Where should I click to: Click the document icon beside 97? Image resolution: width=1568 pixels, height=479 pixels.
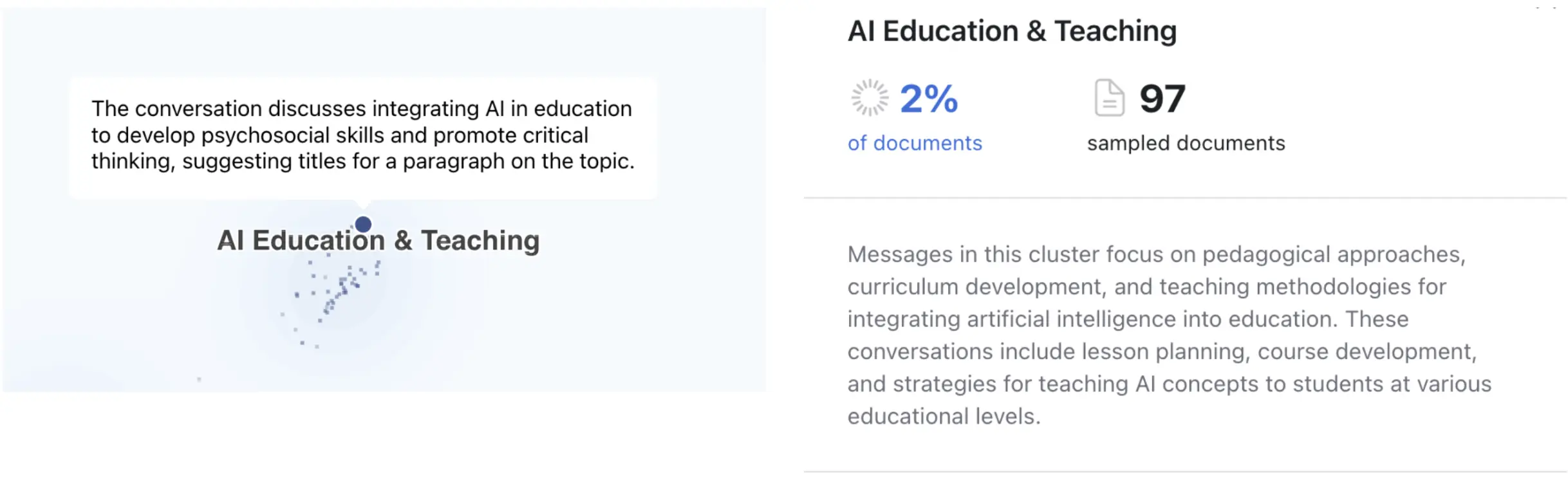[1109, 98]
